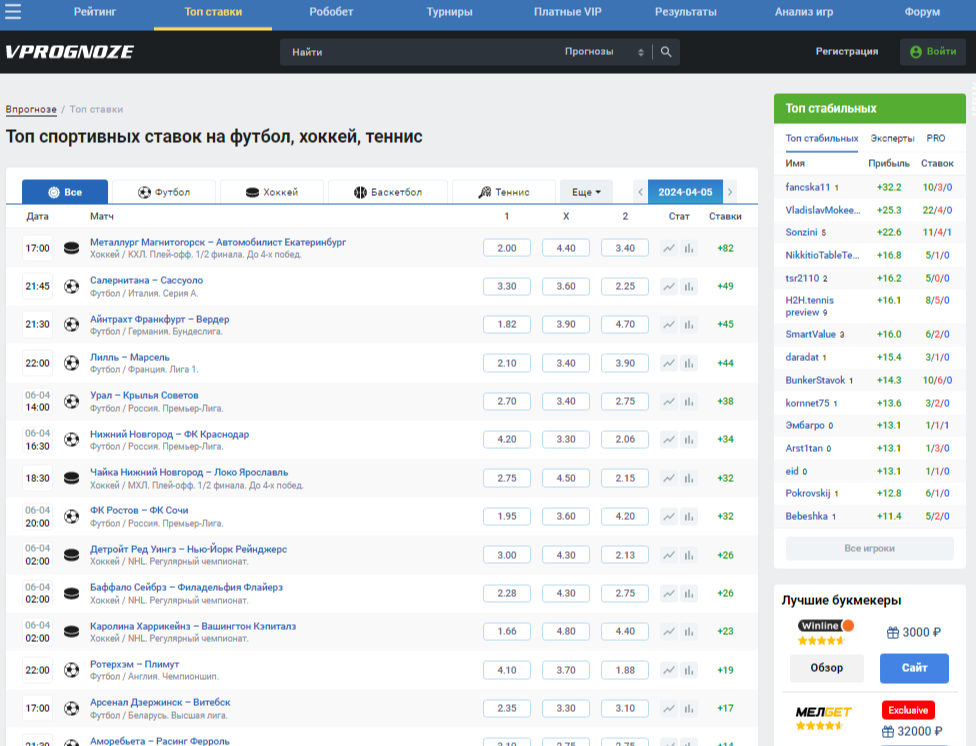Viewport: 976px width, 746px height.
Task: Filter by Футбол sport
Action: (x=163, y=192)
